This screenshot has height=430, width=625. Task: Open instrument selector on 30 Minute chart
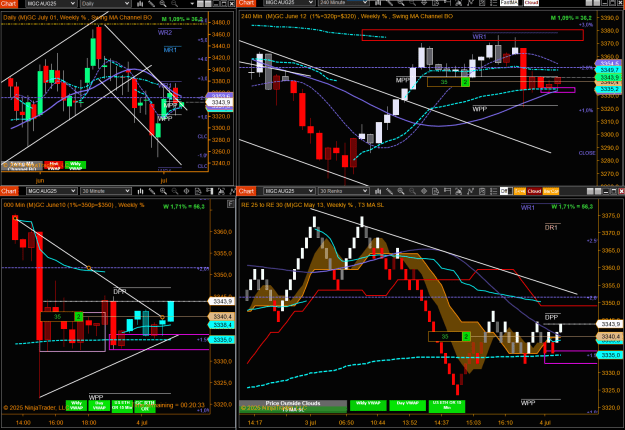[x=51, y=191]
